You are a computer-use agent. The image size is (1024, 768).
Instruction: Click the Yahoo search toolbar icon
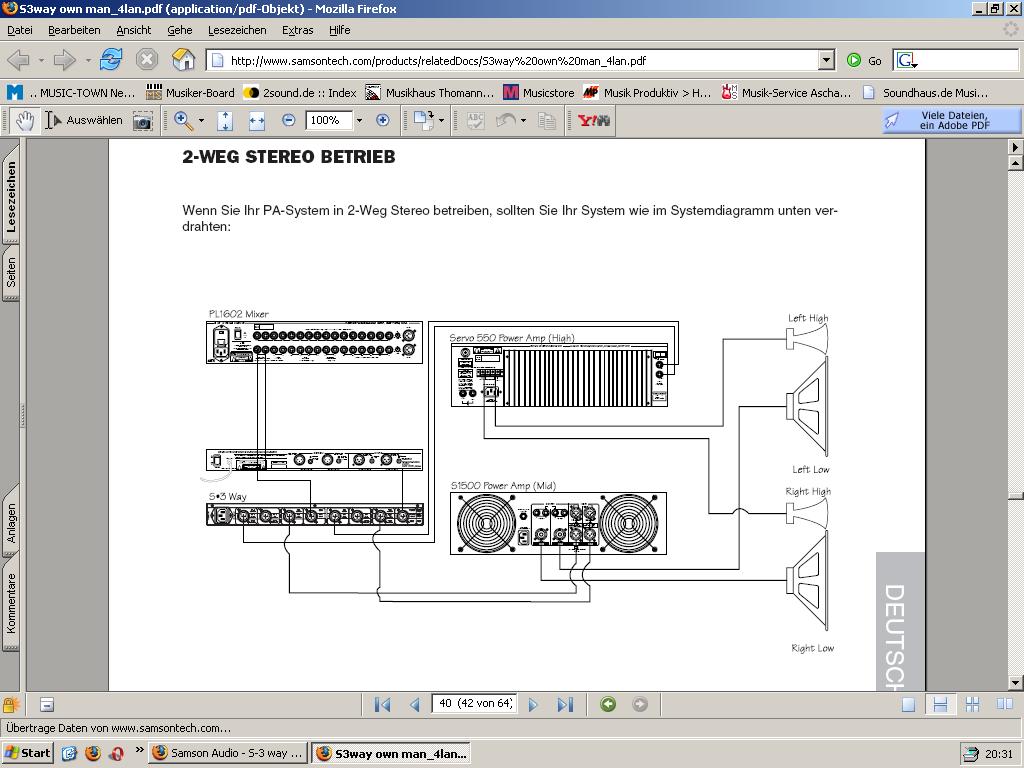point(594,120)
